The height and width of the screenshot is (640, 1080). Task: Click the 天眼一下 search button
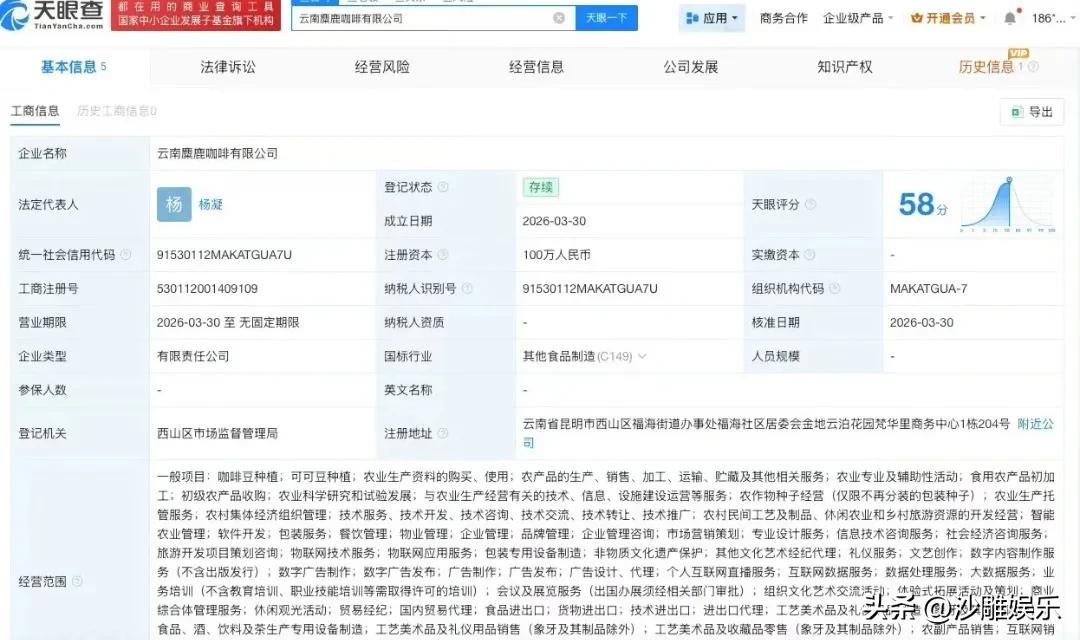tap(606, 18)
